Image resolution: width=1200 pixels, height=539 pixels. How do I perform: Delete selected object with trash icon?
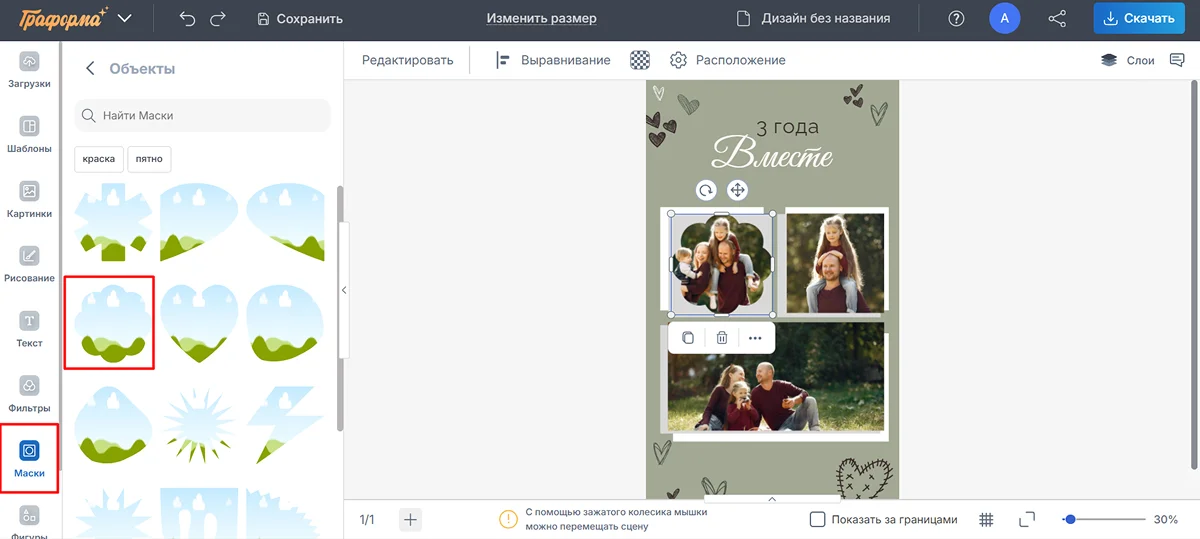coord(722,338)
